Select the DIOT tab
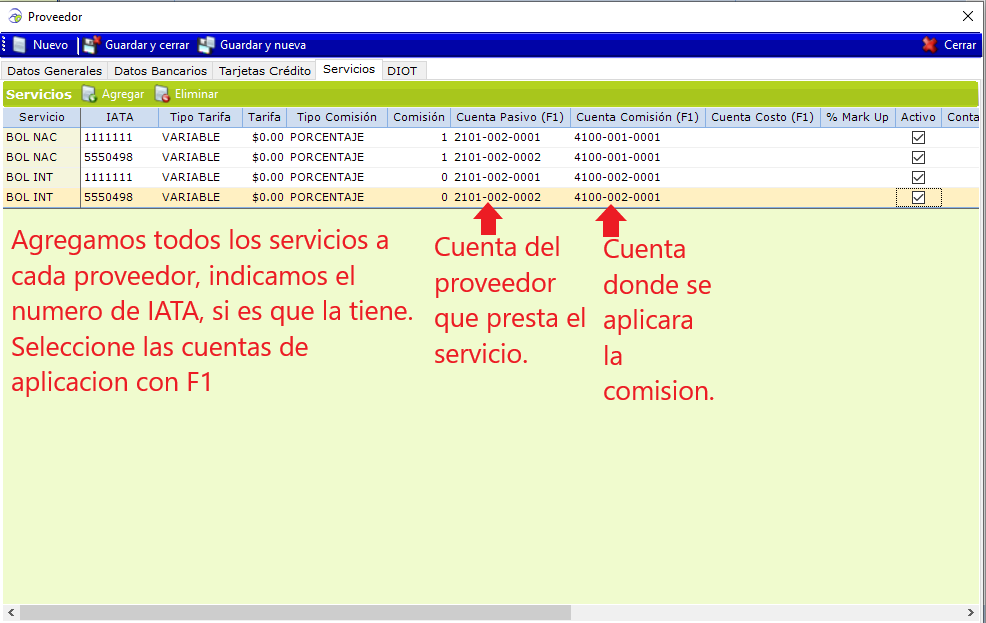 coord(402,71)
